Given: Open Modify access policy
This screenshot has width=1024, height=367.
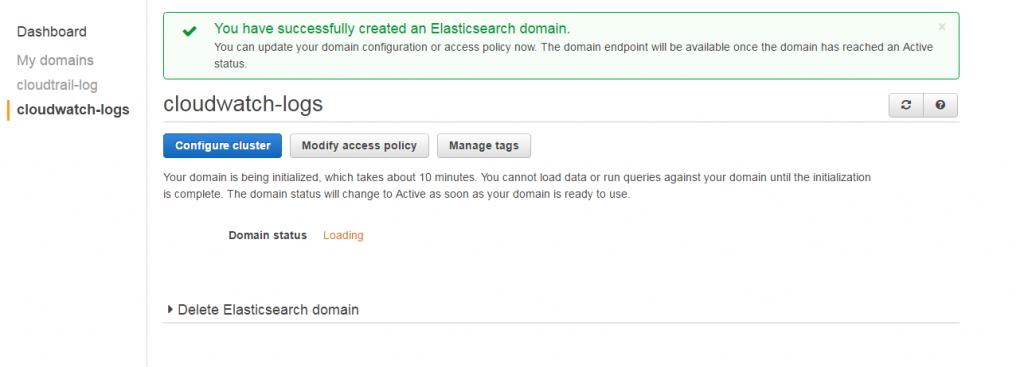Looking at the screenshot, I should coord(359,146).
